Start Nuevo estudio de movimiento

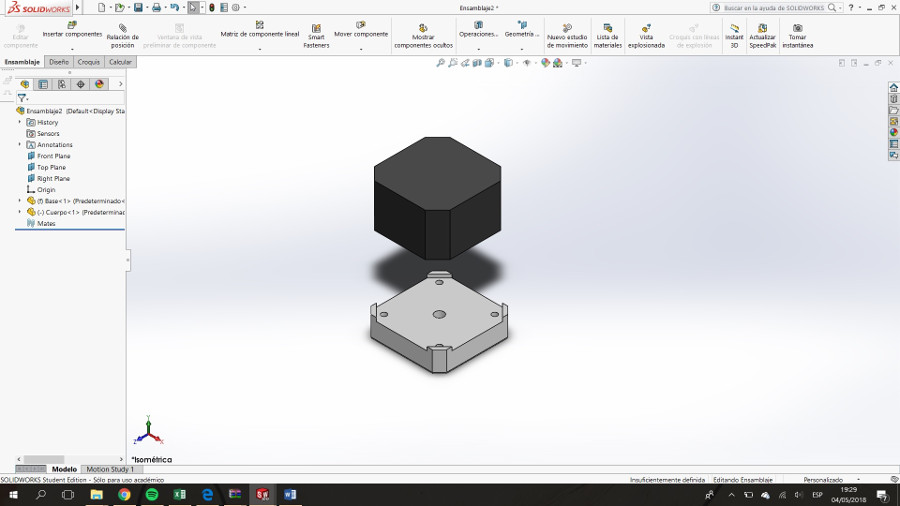567,36
